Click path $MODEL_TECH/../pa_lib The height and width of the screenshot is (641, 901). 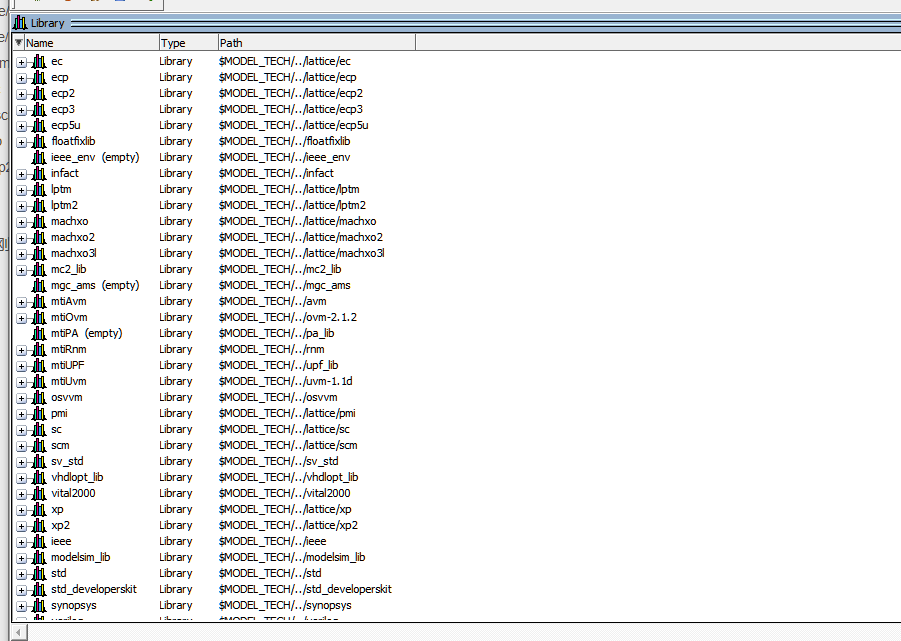[276, 333]
